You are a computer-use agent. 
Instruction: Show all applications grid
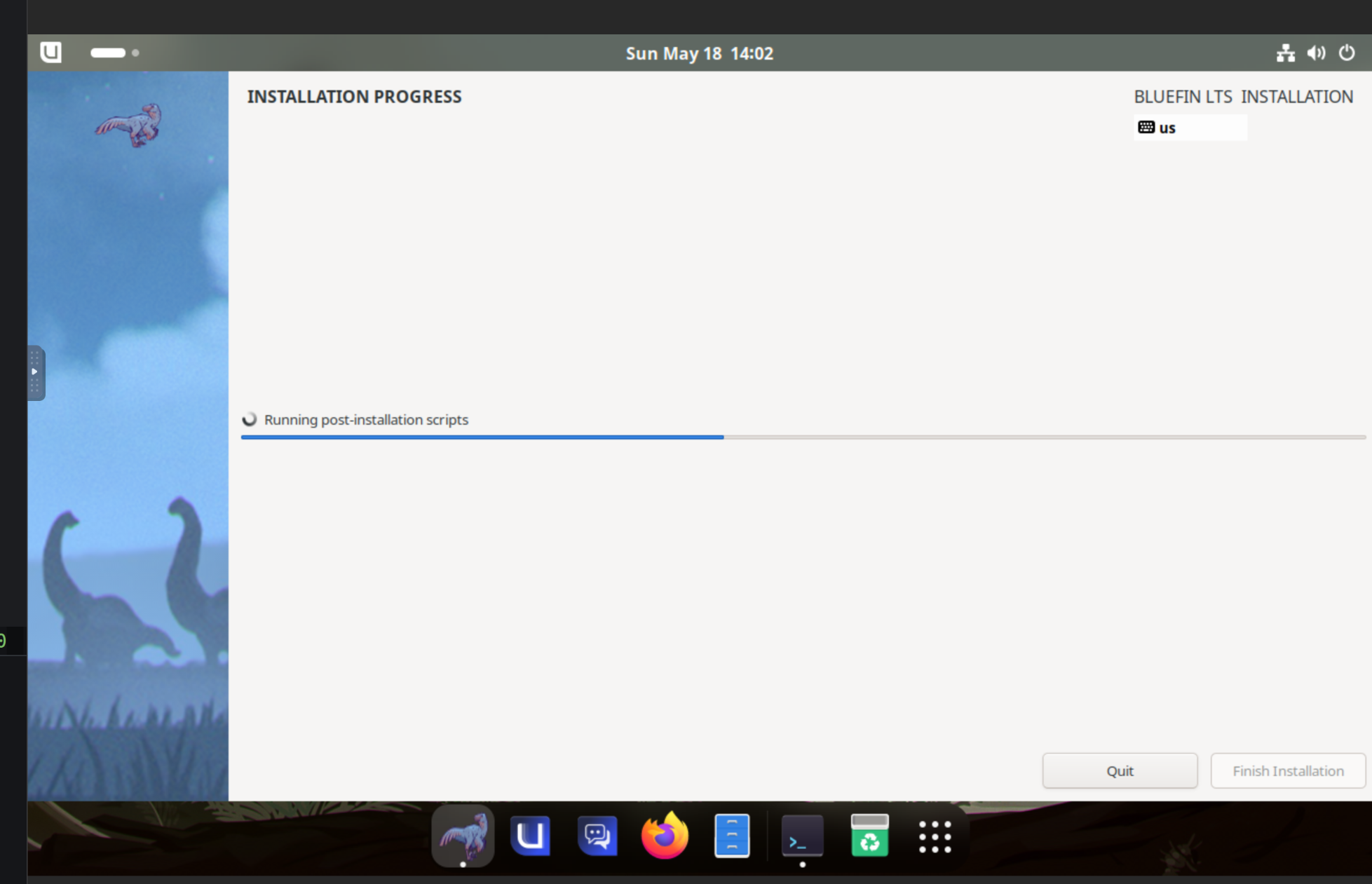tap(935, 836)
